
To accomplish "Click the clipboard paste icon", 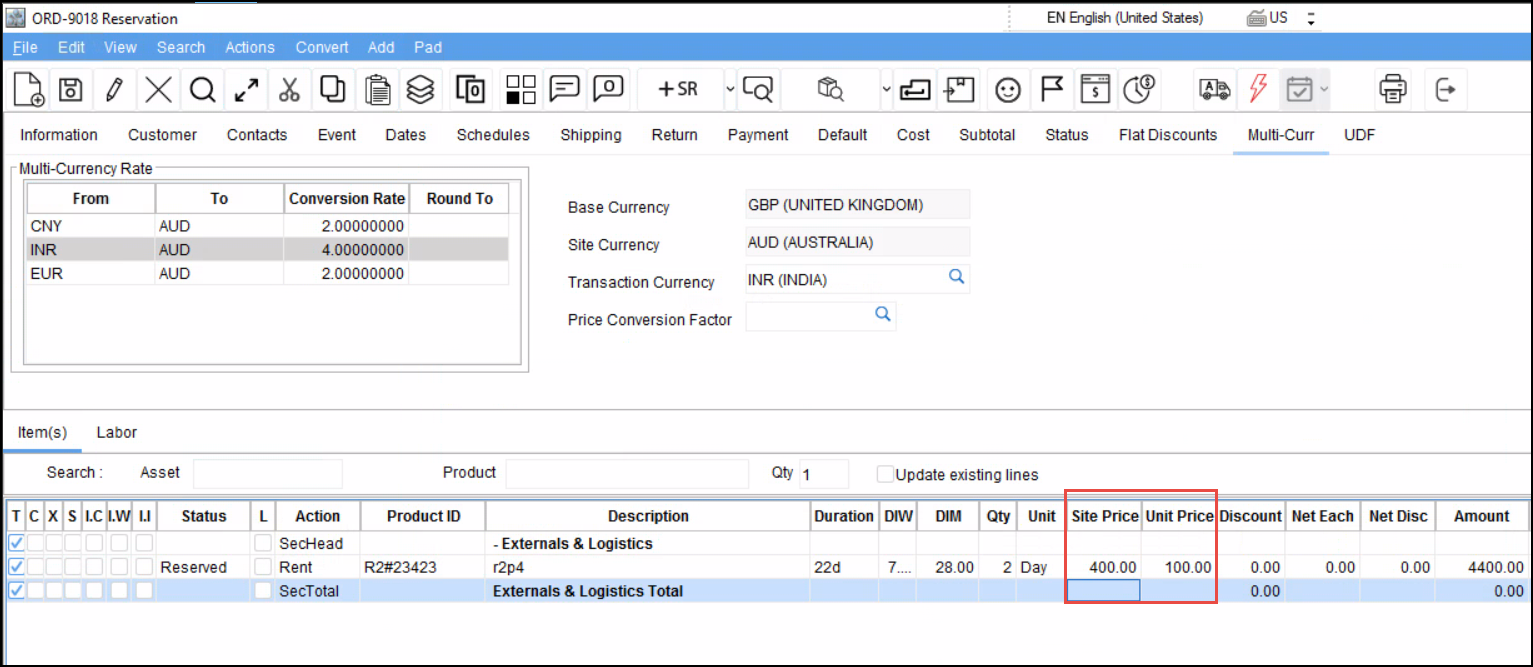I will point(377,90).
